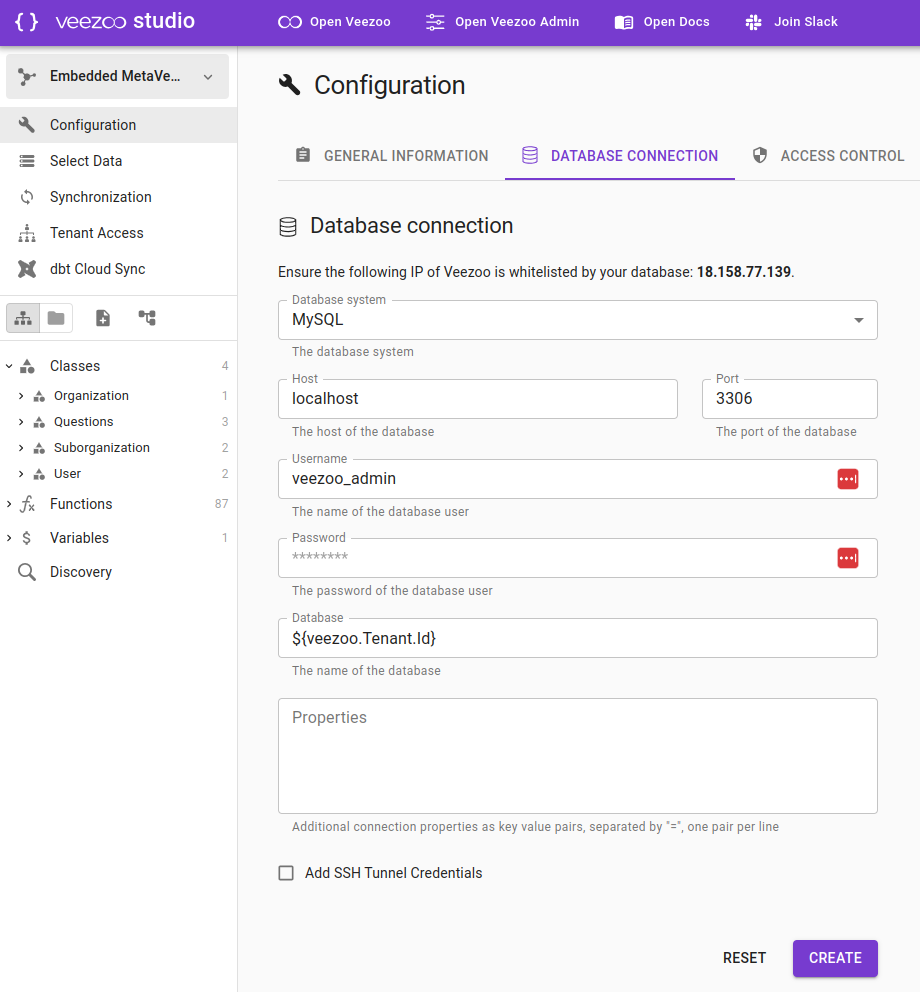
Task: Click the veezoo studio curly braces logo
Action: click(27, 22)
